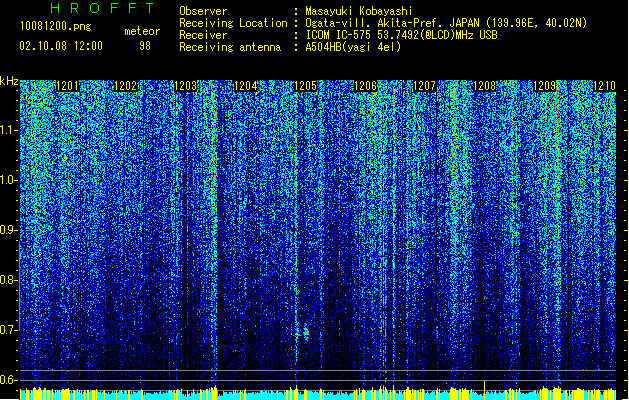The width and height of the screenshot is (629, 400).
Task: Click the 1201 time marker
Action: [67, 86]
